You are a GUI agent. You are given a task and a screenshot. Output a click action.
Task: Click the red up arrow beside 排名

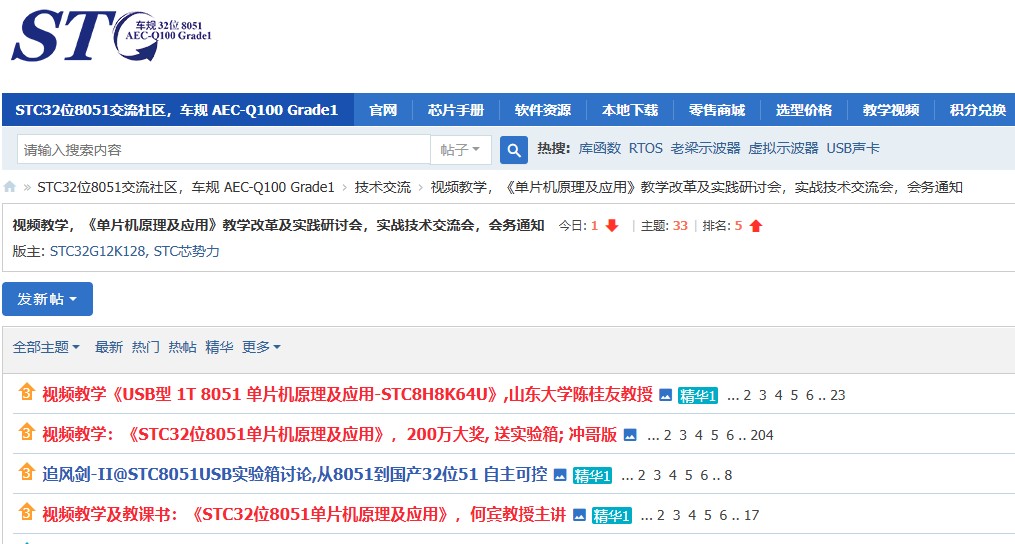point(755,225)
